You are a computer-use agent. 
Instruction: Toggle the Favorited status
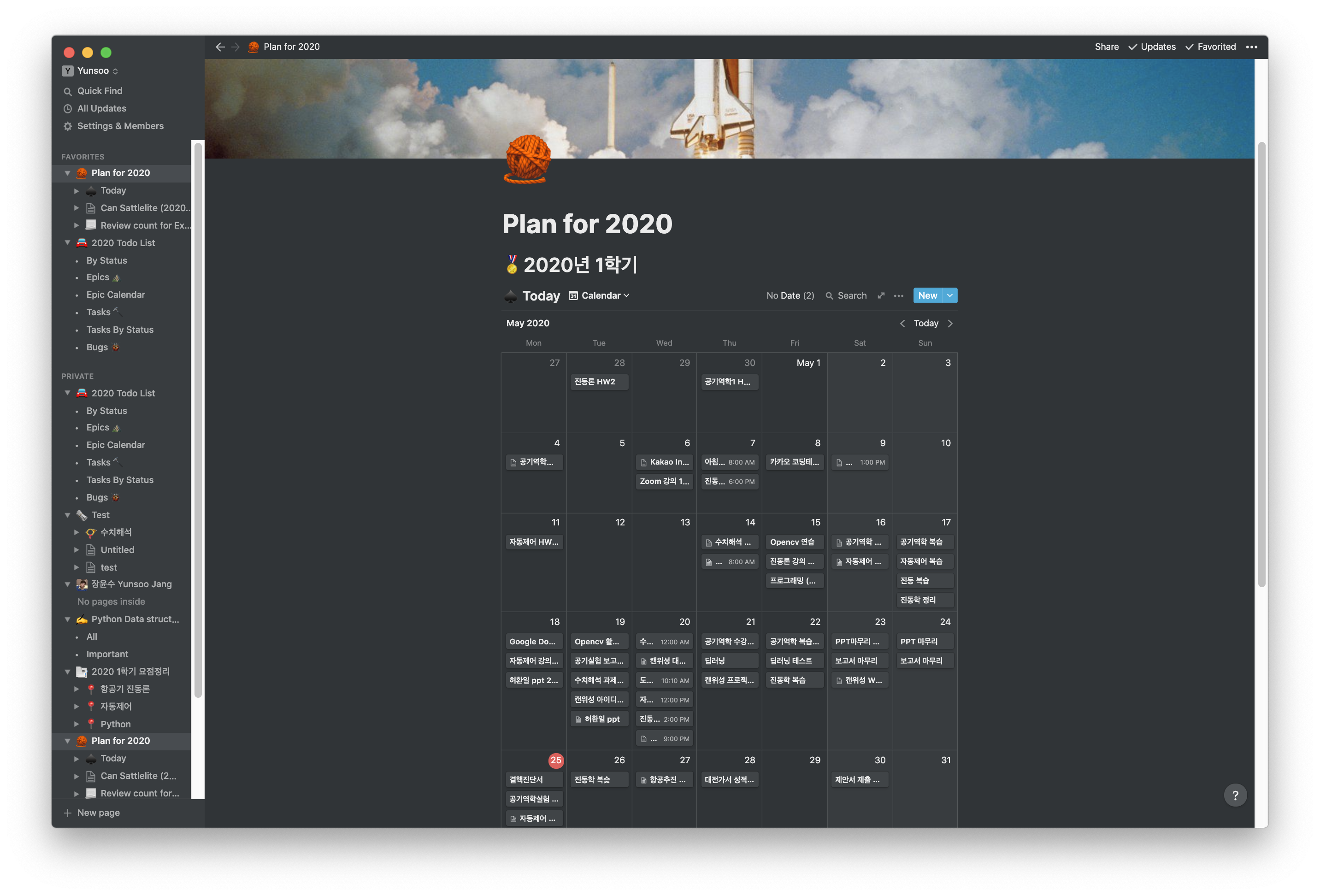[x=1210, y=47]
